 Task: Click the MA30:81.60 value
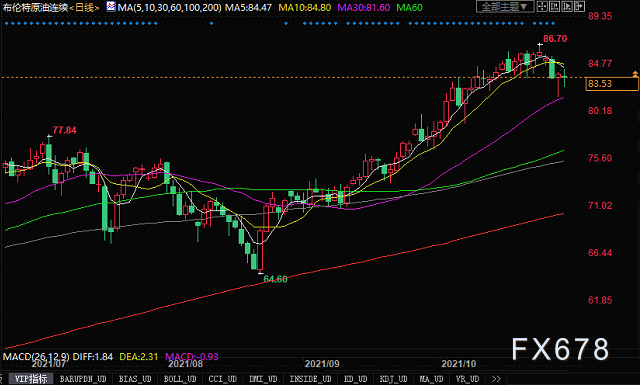pyautogui.click(x=364, y=7)
